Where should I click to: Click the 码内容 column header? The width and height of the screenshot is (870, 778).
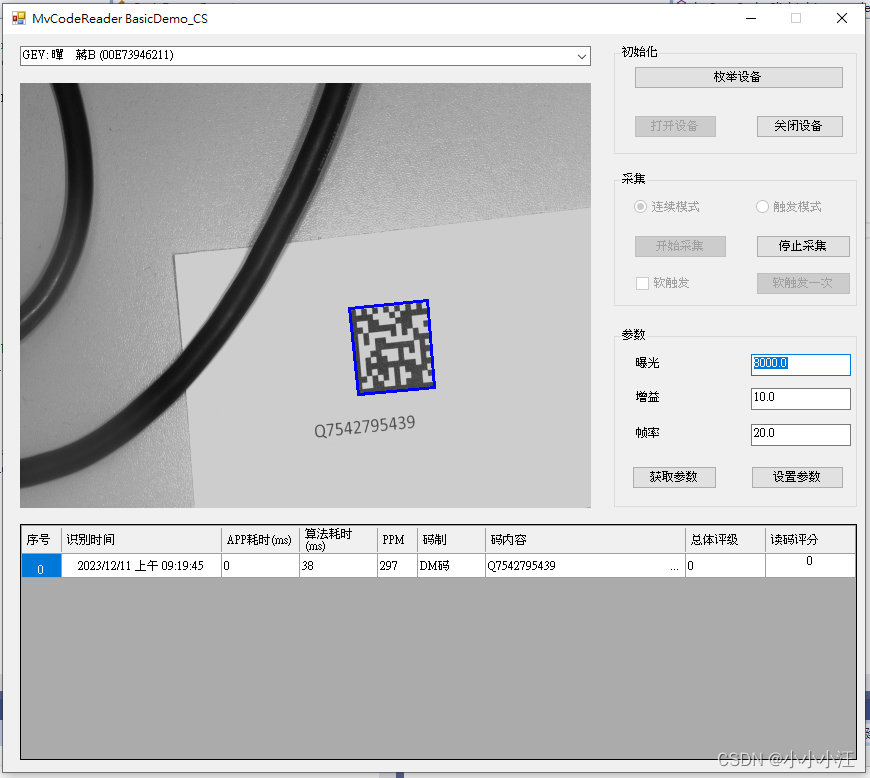585,539
